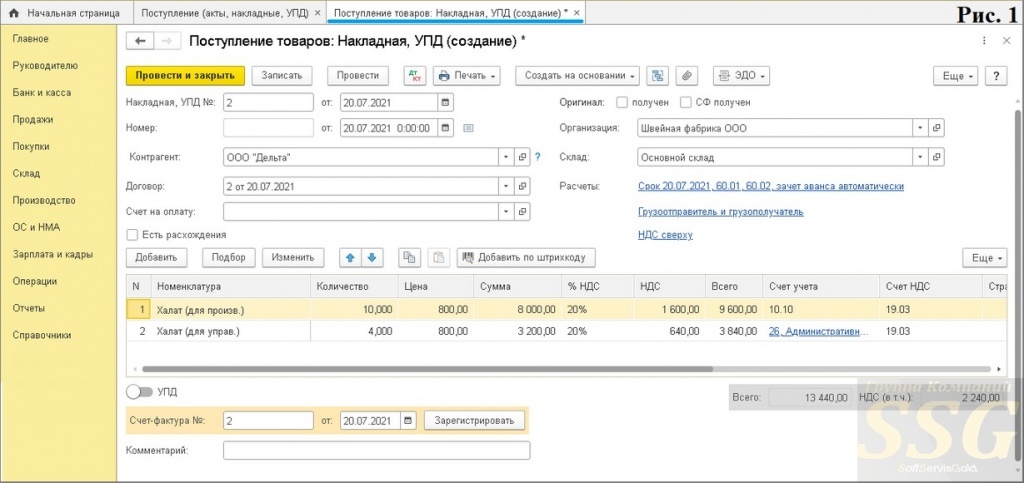
Task: Open Договор card icon
Action: [522, 187]
